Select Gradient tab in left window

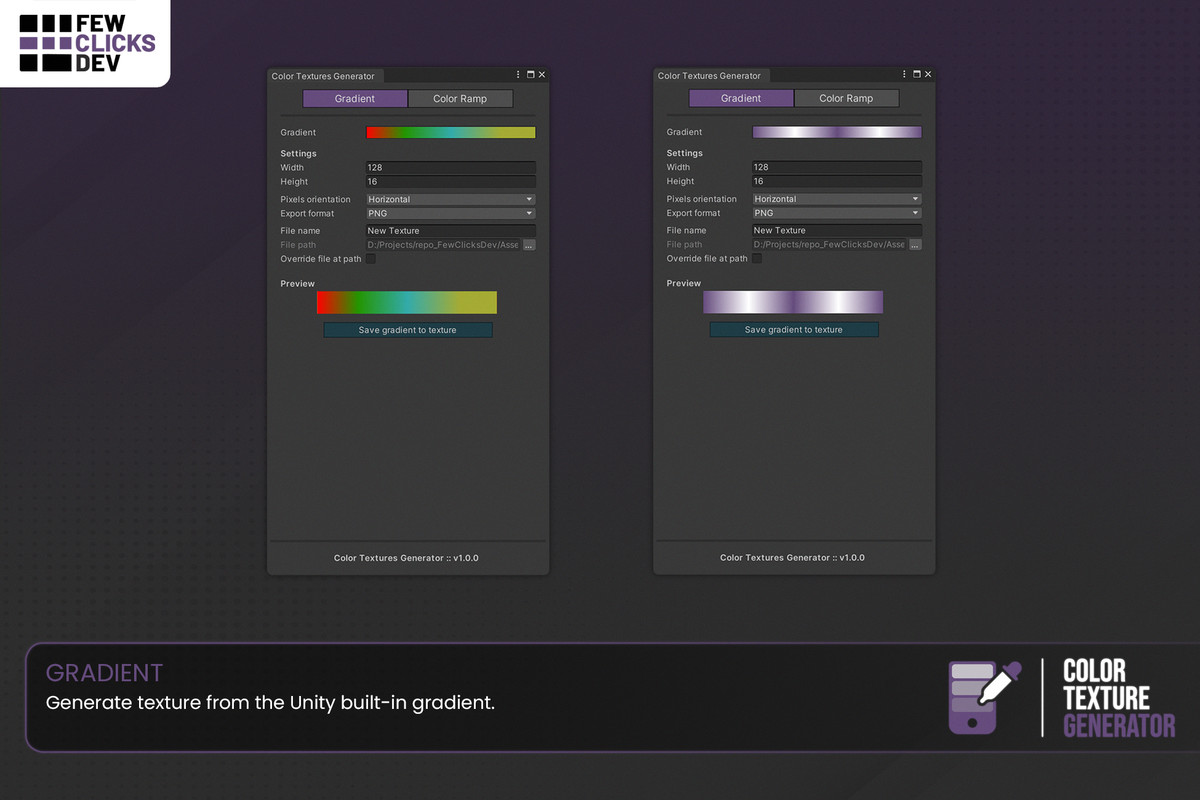pyautogui.click(x=355, y=99)
